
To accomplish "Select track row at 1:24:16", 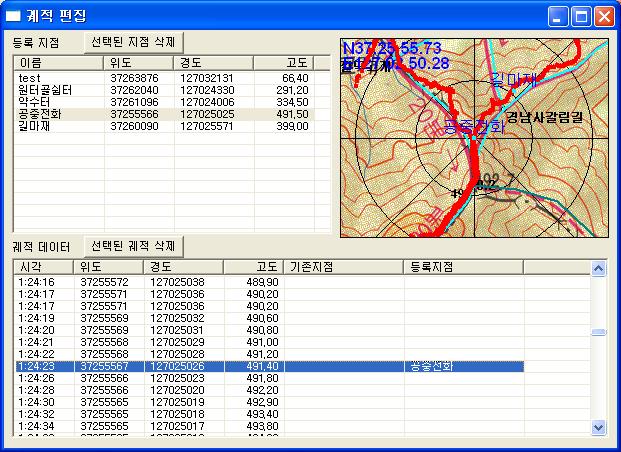I will click(270, 282).
